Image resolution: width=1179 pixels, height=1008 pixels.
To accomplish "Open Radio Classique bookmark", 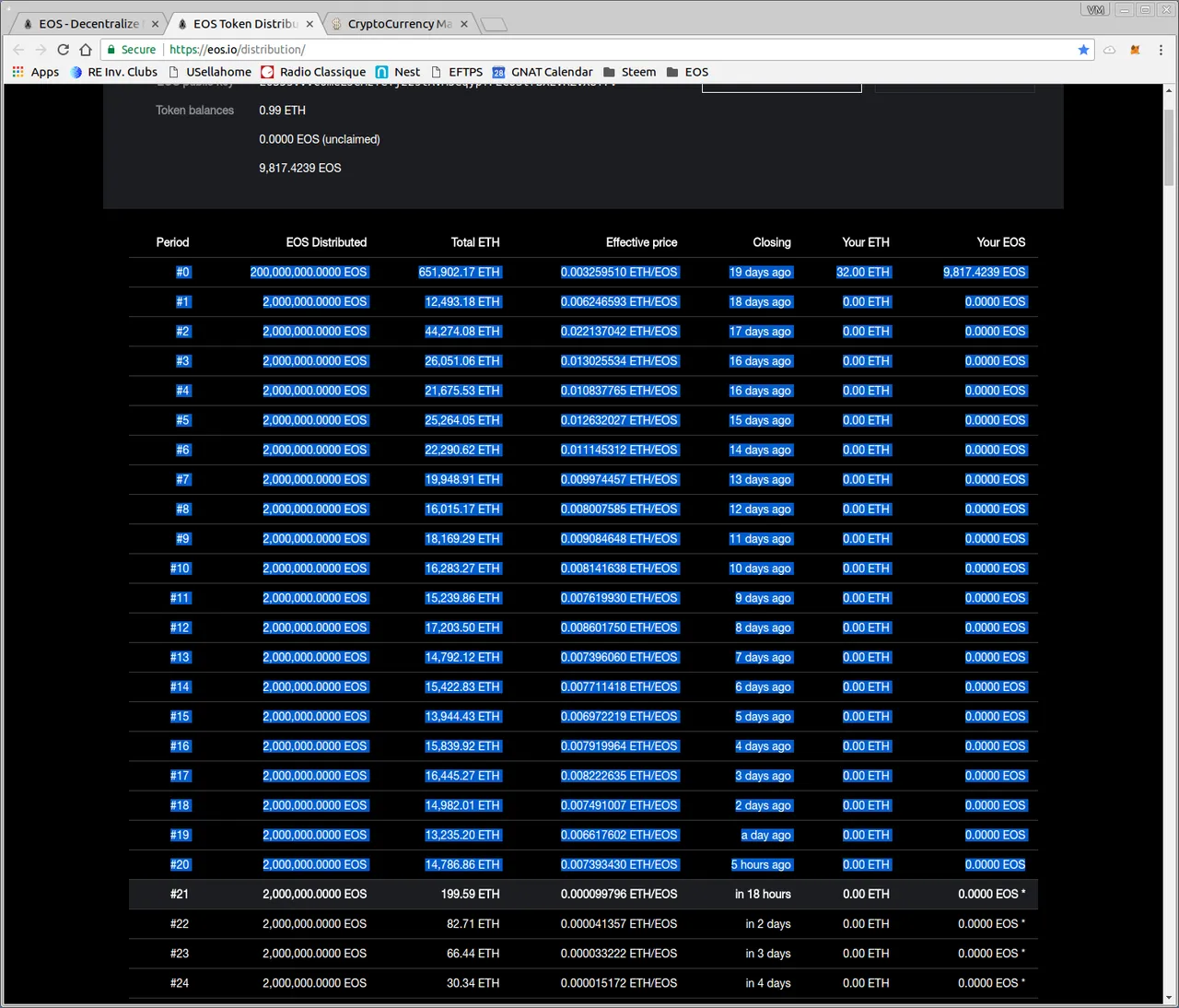I will tap(313, 72).
